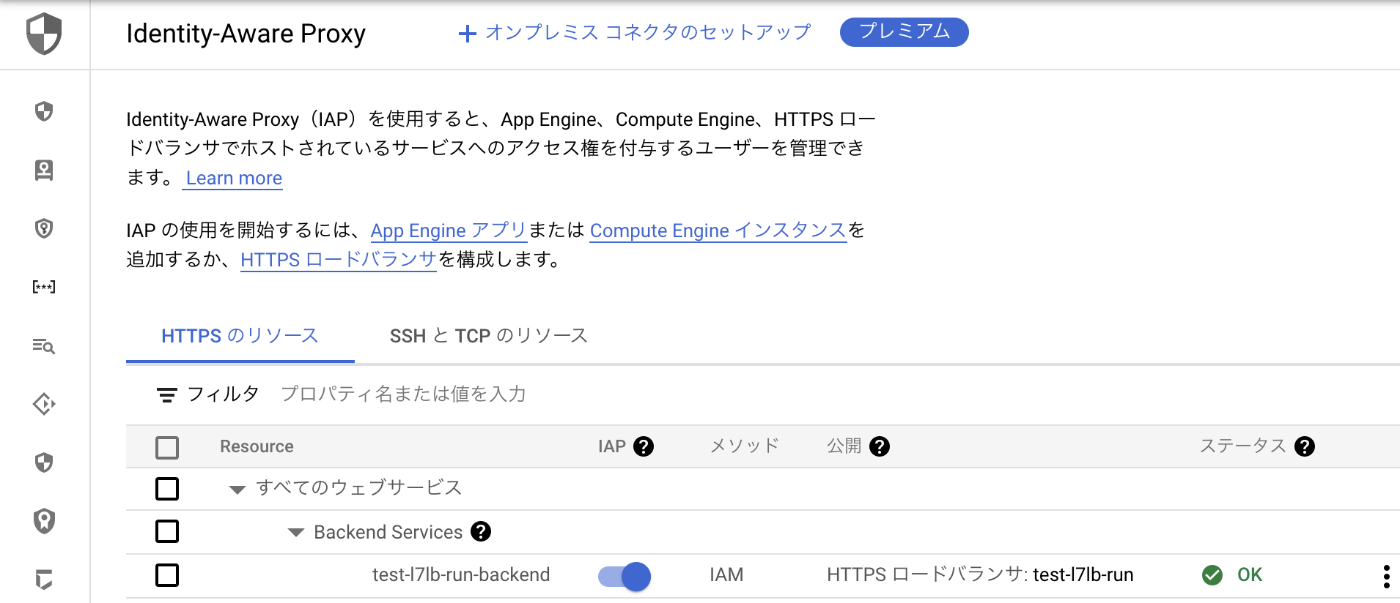Open three-dot menu for test-l7lb-run-backend
The width and height of the screenshot is (1400, 603).
point(1386,576)
